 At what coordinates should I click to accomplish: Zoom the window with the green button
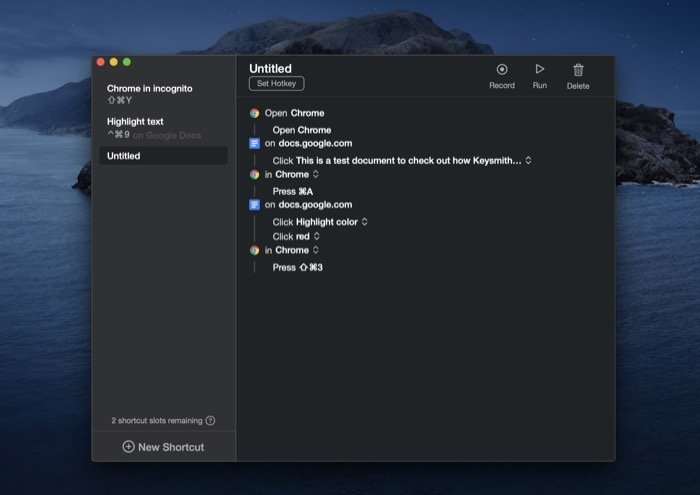127,62
